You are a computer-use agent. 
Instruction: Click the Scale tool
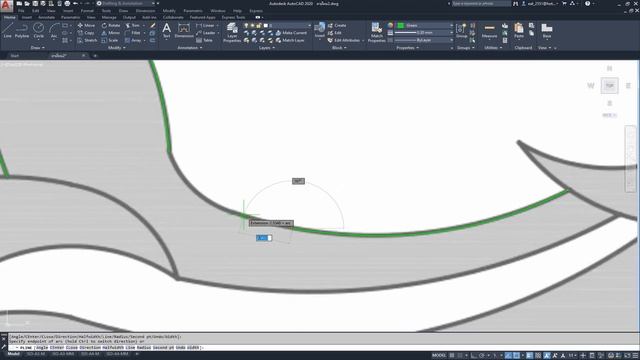(110, 40)
